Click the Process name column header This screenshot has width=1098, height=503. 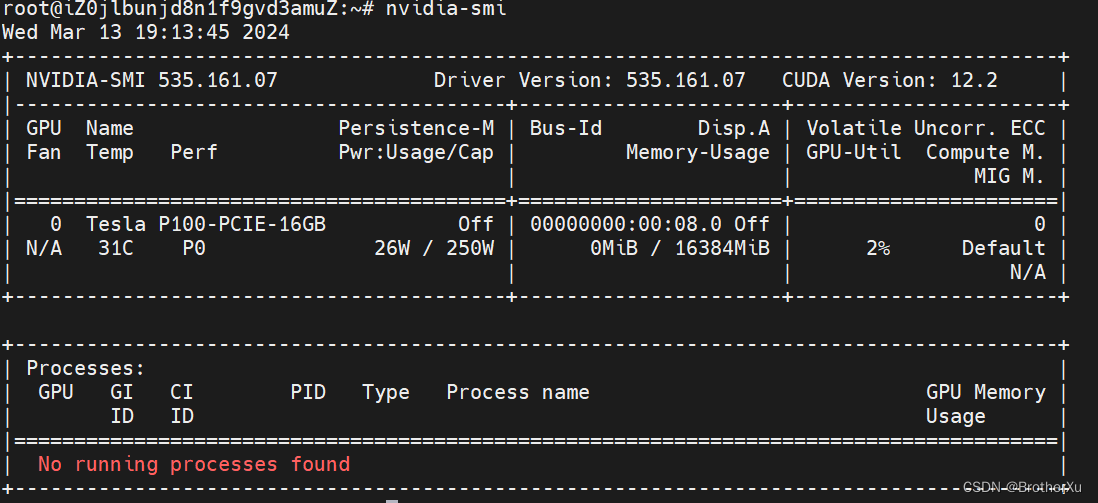(517, 392)
